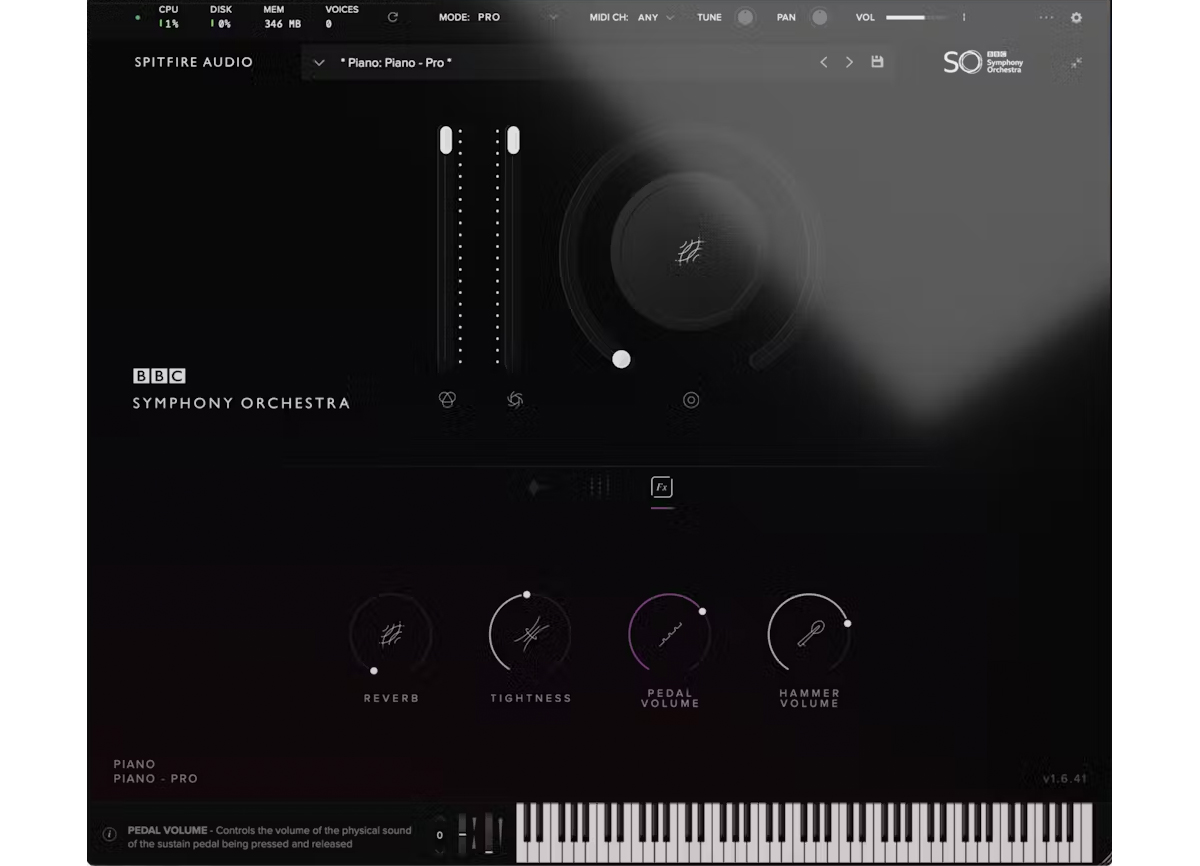Click the MEM value 346 MB
This screenshot has width=1200, height=866.
(x=283, y=24)
